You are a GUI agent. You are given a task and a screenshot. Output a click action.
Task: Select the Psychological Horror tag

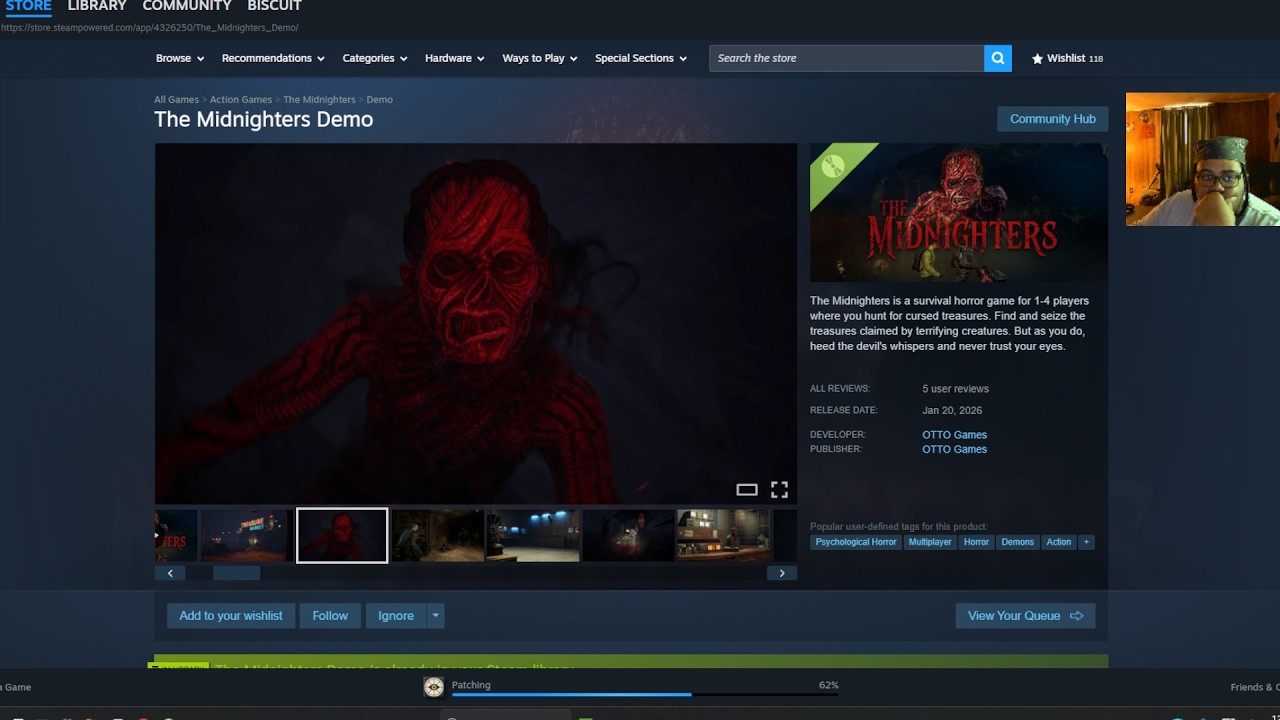856,542
